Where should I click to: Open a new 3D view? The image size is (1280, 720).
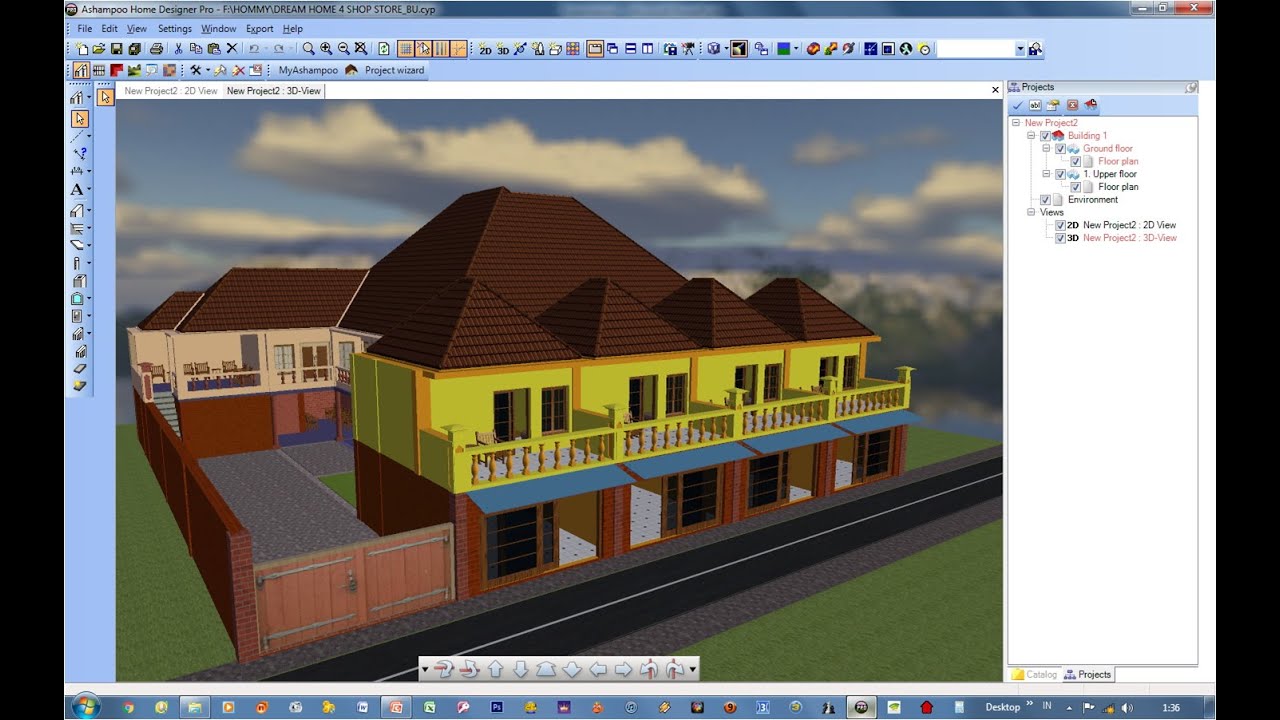pyautogui.click(x=503, y=48)
